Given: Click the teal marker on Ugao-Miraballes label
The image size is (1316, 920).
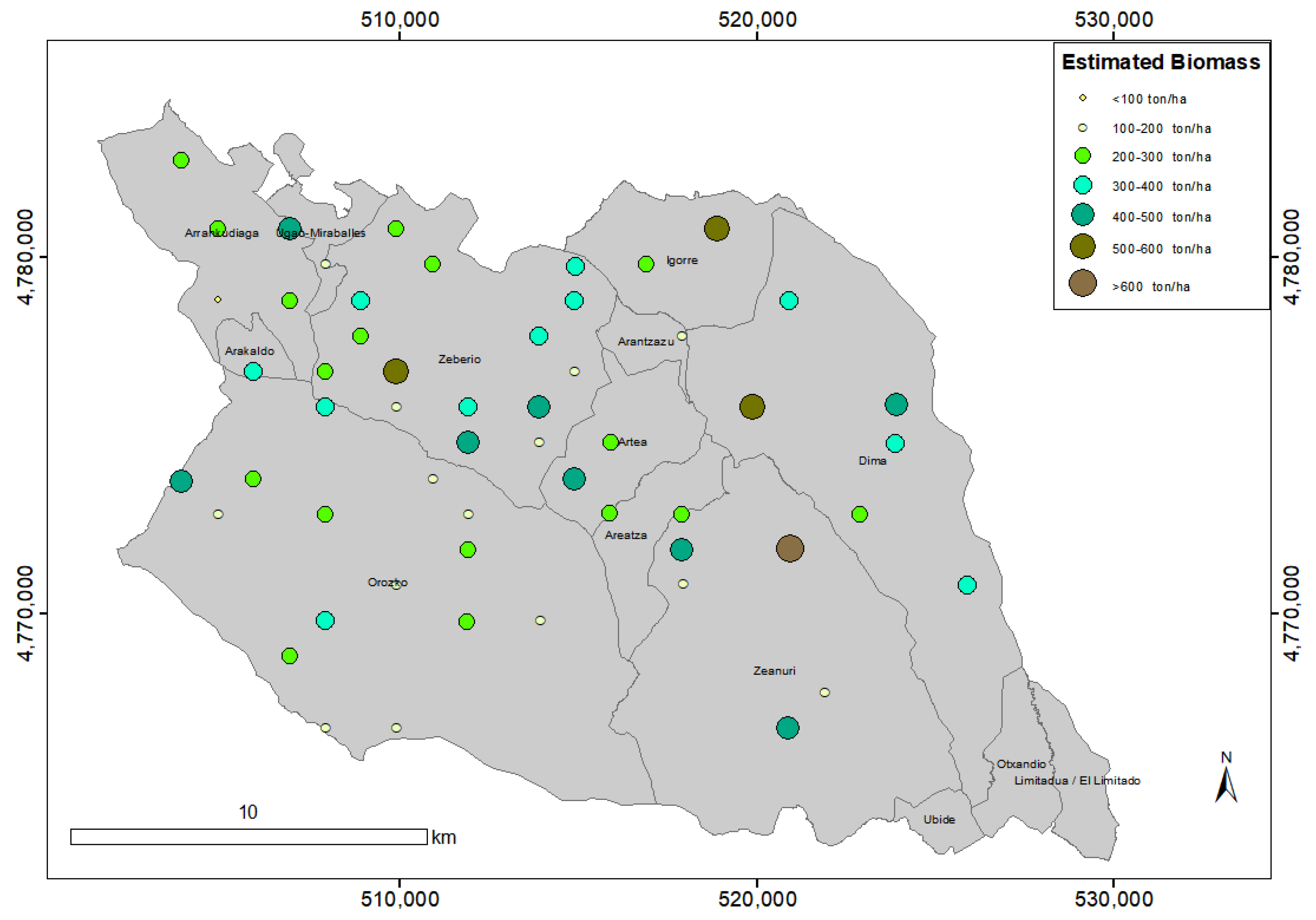Looking at the screenshot, I should click(289, 228).
